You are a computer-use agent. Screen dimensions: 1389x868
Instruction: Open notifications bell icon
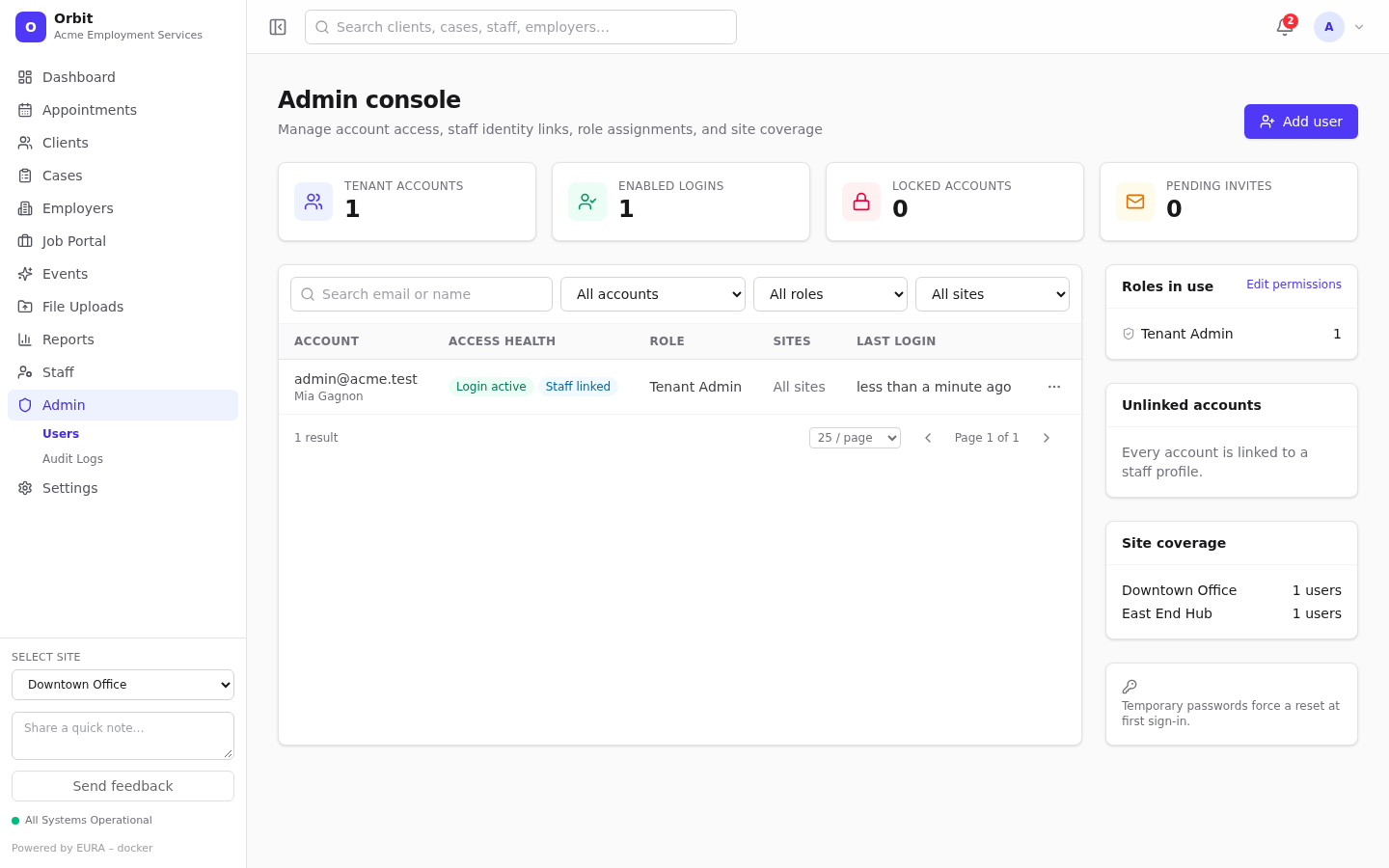coord(1285,27)
